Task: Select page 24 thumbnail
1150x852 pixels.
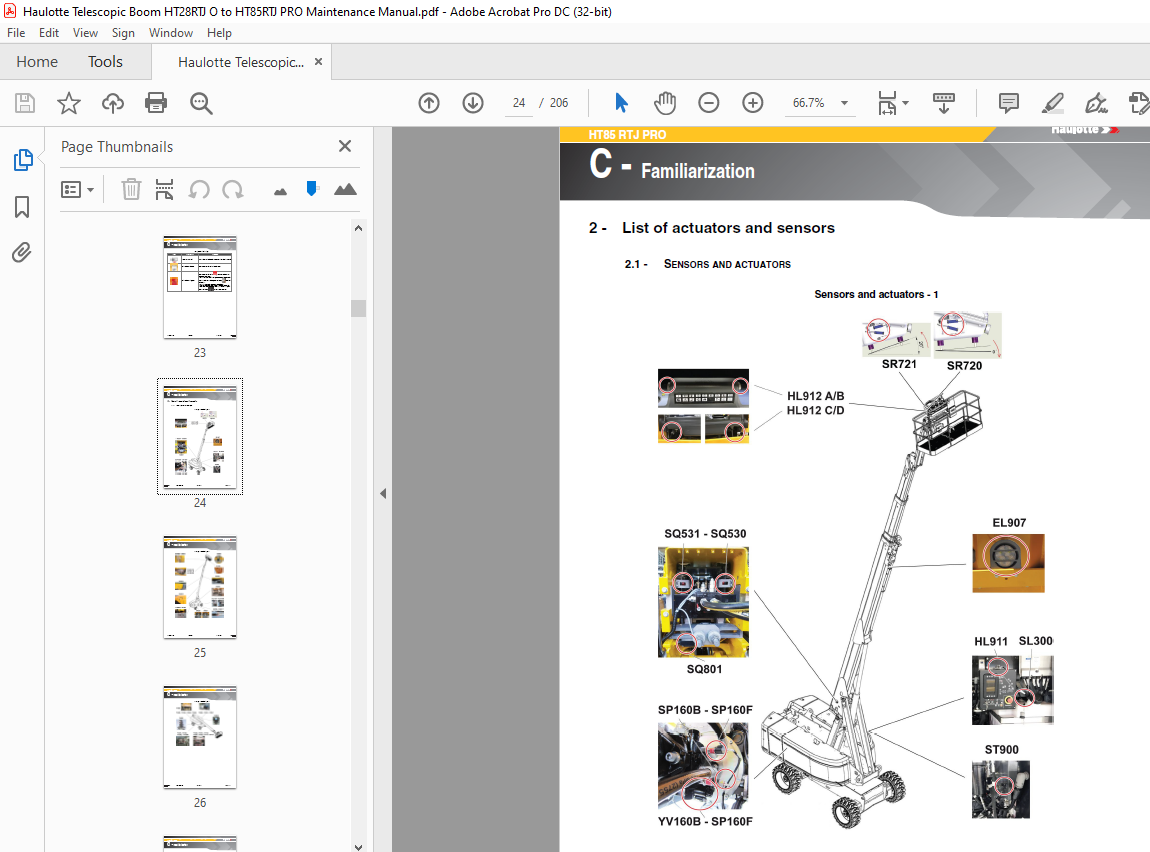Action: 199,436
